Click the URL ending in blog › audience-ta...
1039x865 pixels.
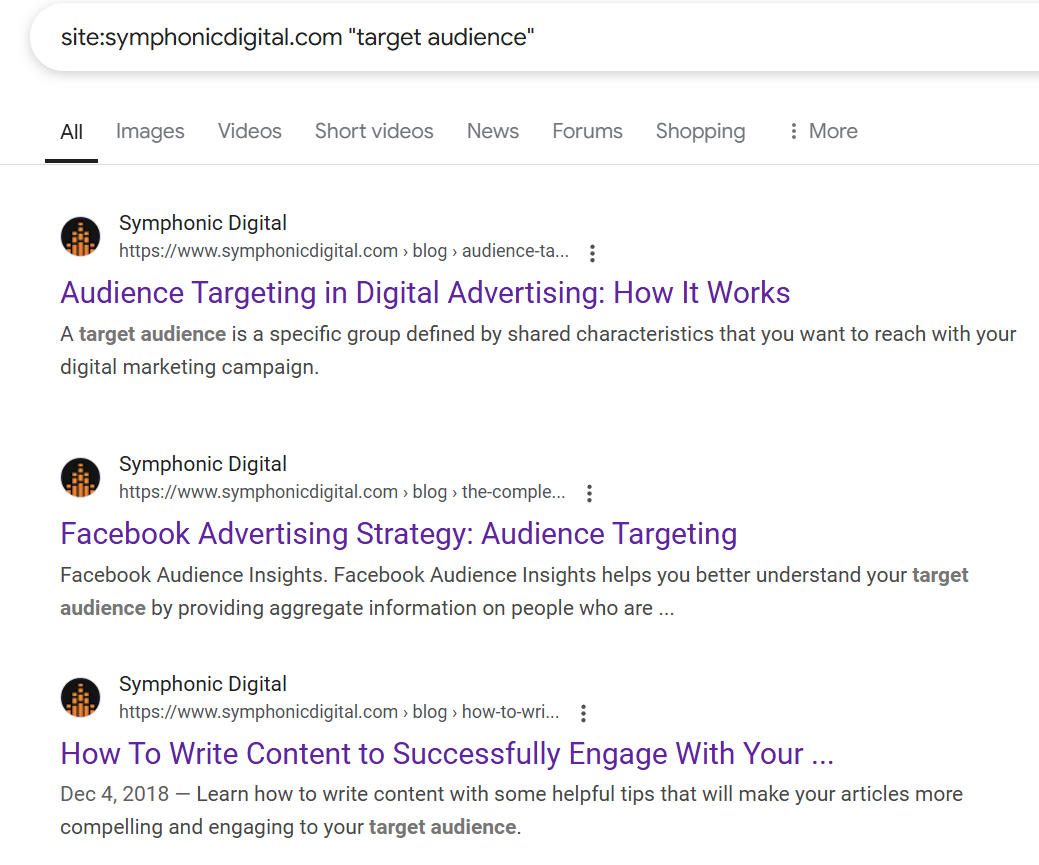tap(344, 251)
